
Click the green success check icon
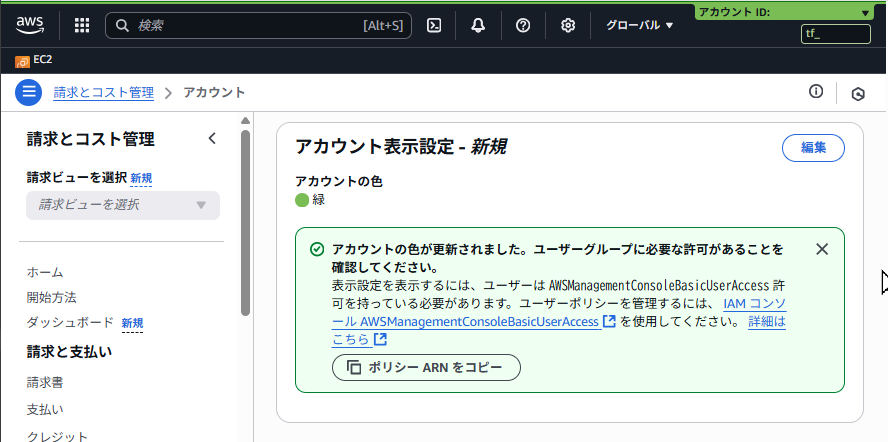point(317,249)
